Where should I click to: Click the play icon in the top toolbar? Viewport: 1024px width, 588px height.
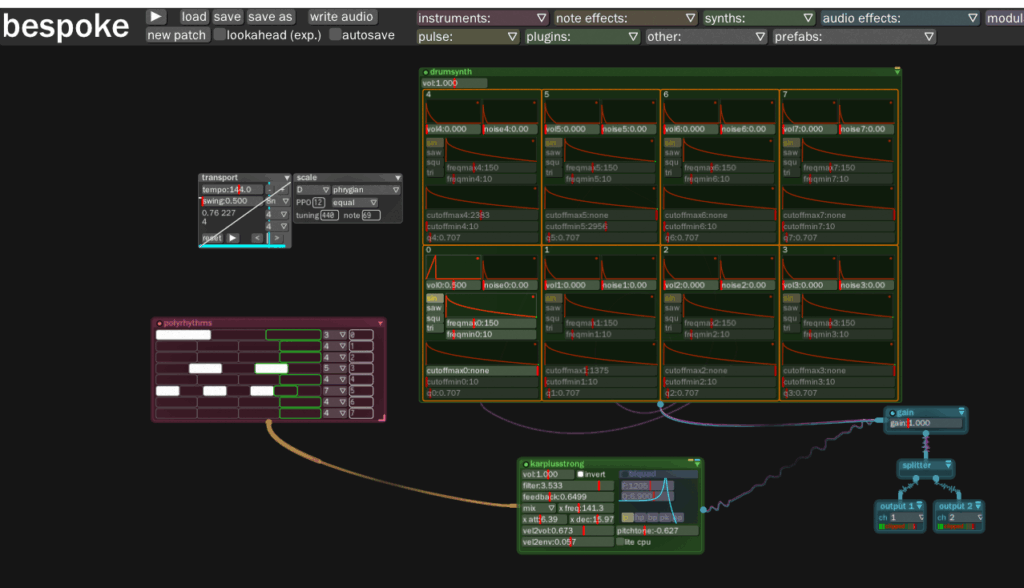pos(155,16)
